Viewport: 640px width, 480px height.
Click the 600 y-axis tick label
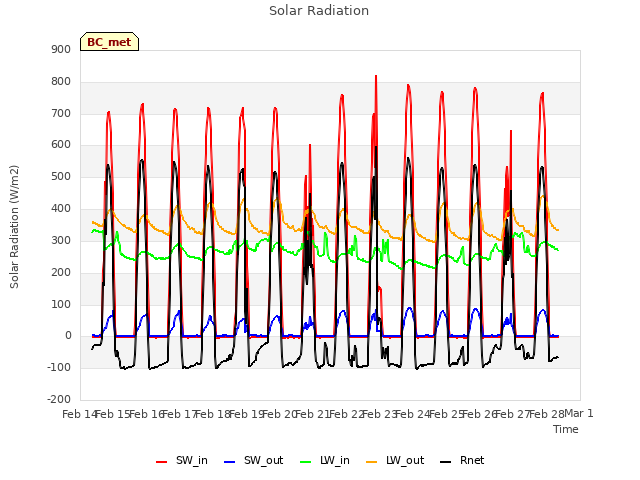(61, 144)
